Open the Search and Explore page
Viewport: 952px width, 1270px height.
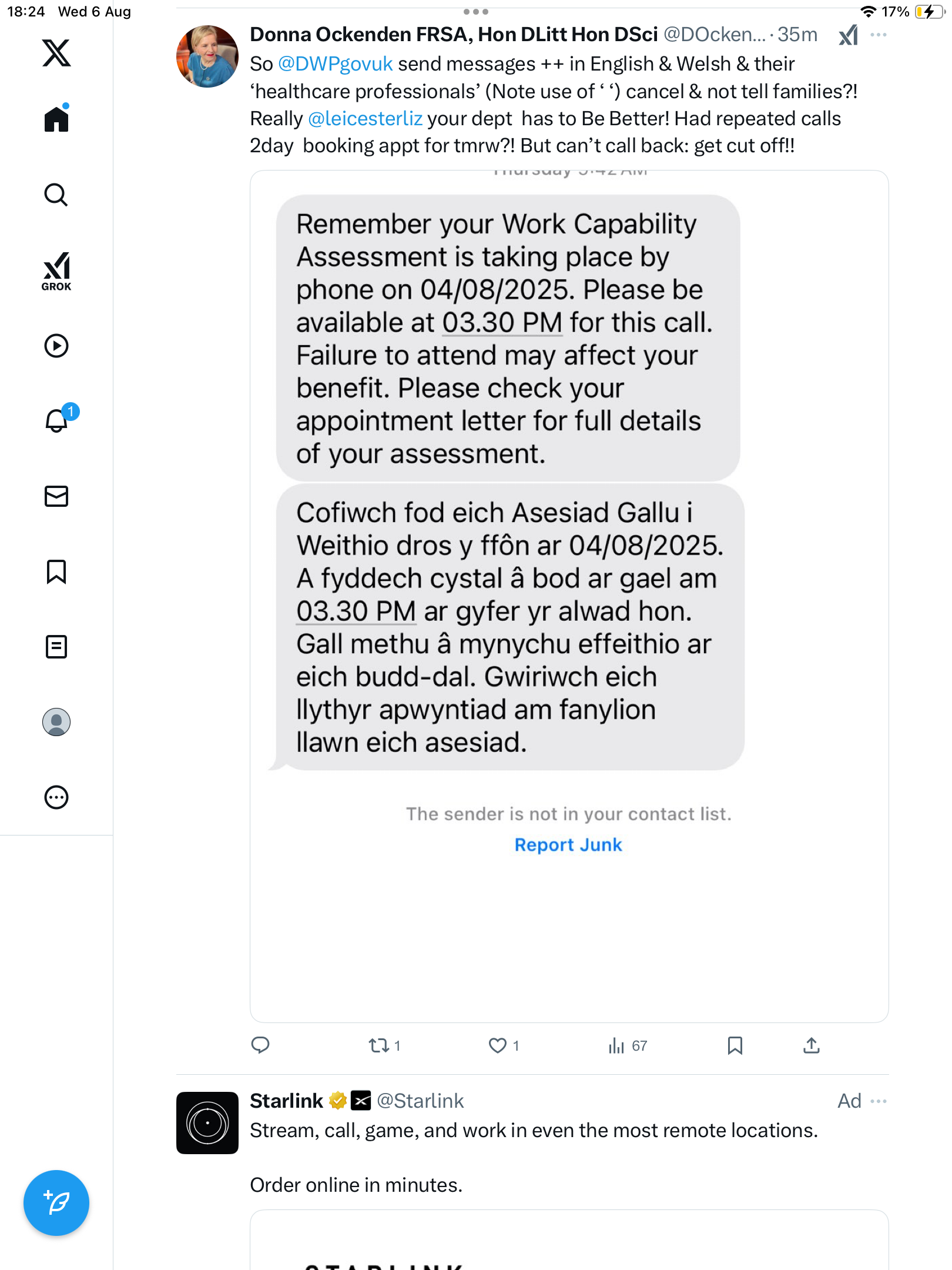[56, 195]
